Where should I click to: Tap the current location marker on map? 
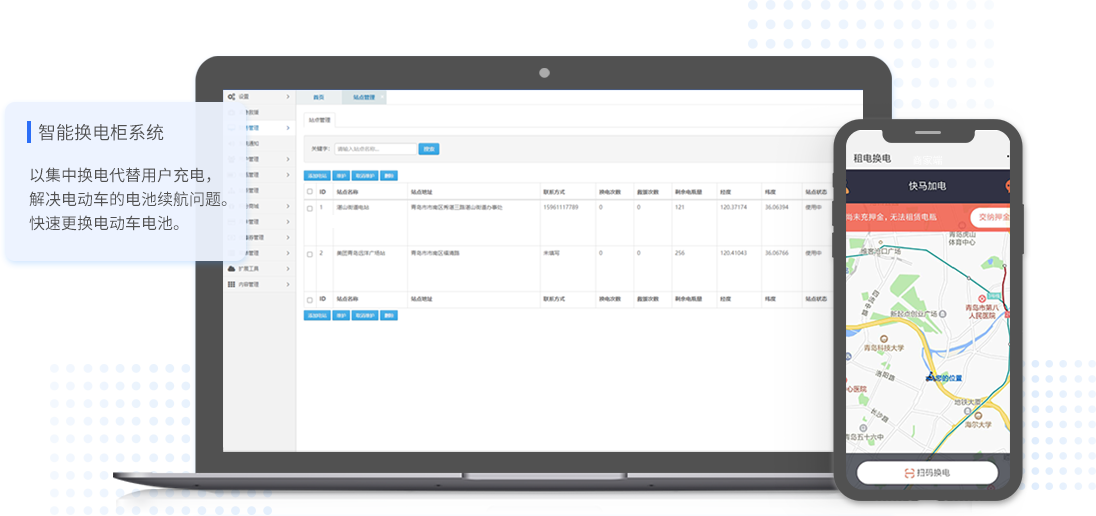pyautogui.click(x=928, y=378)
